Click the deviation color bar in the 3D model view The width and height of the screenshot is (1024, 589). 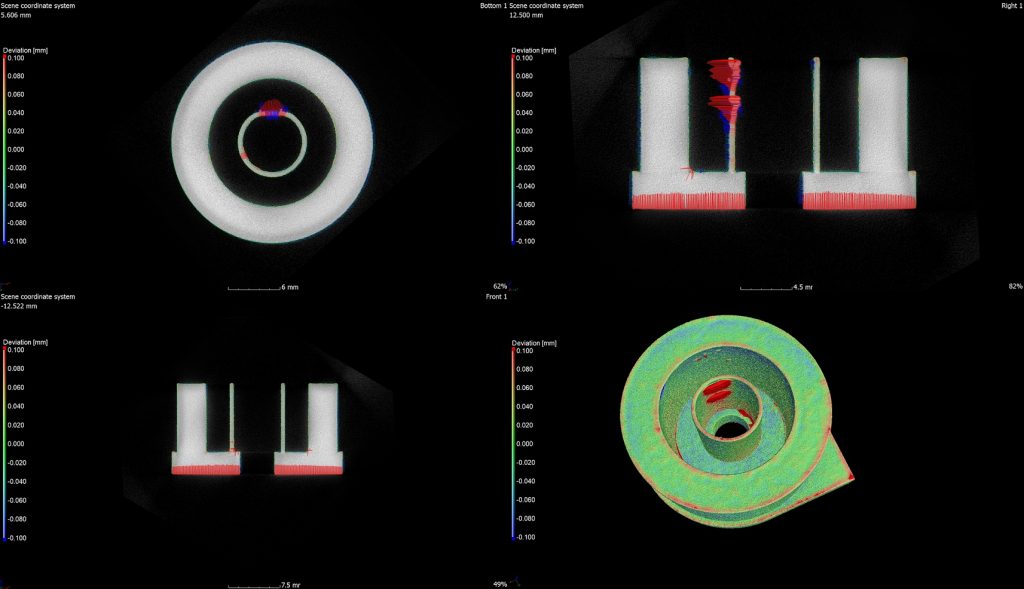[513, 443]
